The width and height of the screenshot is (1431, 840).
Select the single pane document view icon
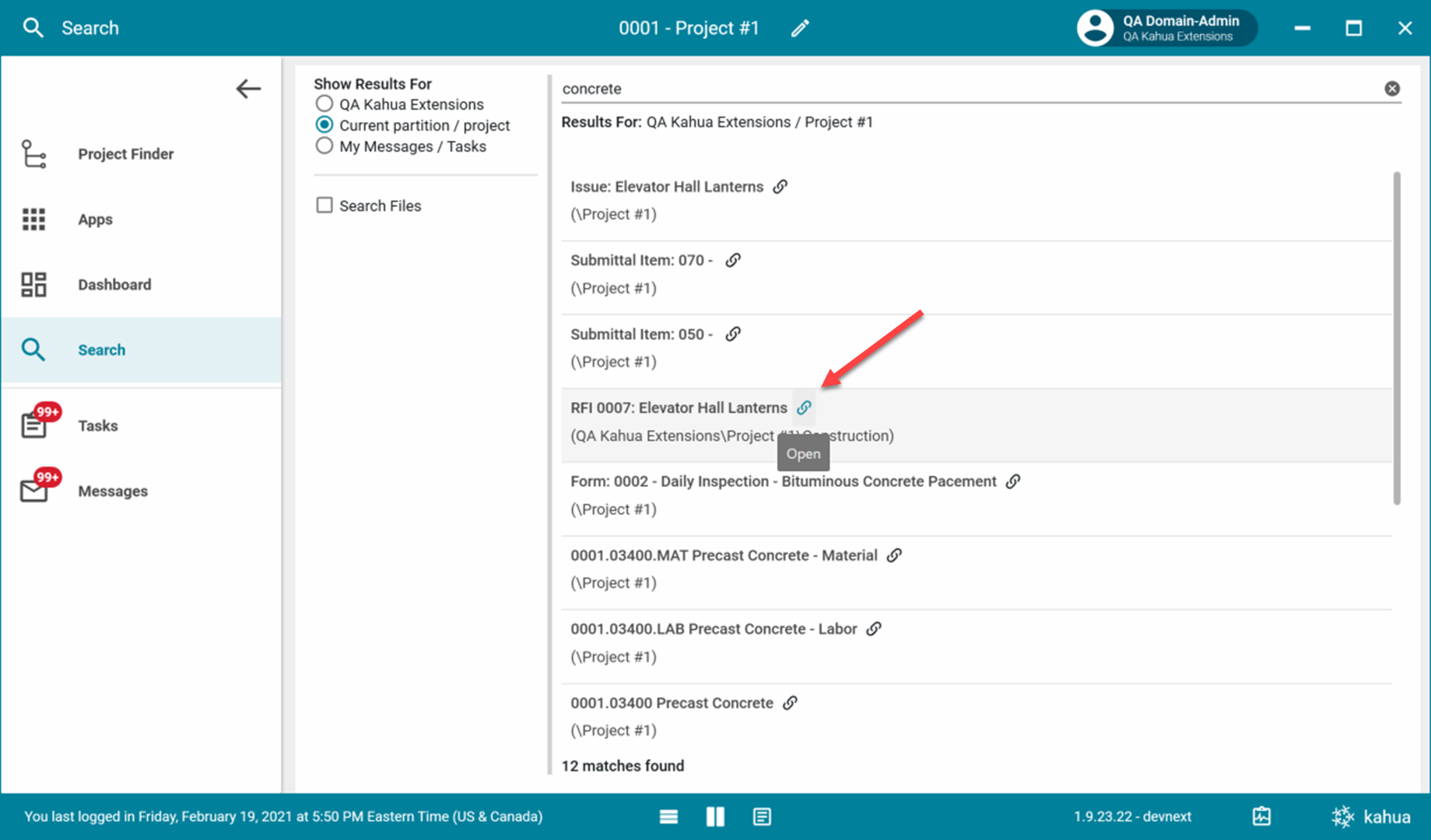762,817
